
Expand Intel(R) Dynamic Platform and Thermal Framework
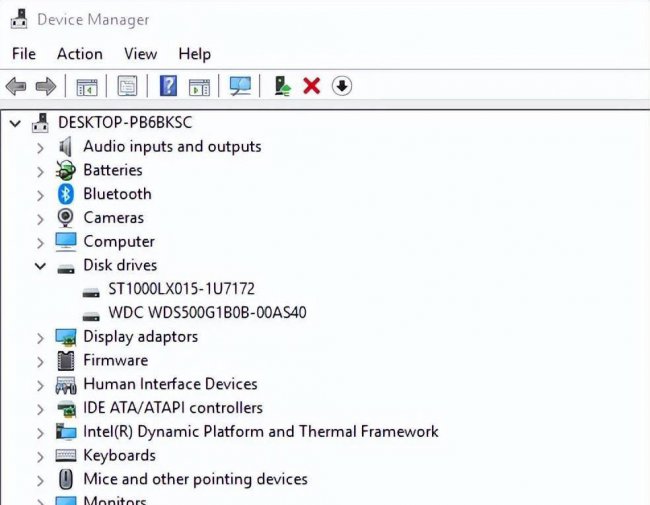[x=40, y=433]
